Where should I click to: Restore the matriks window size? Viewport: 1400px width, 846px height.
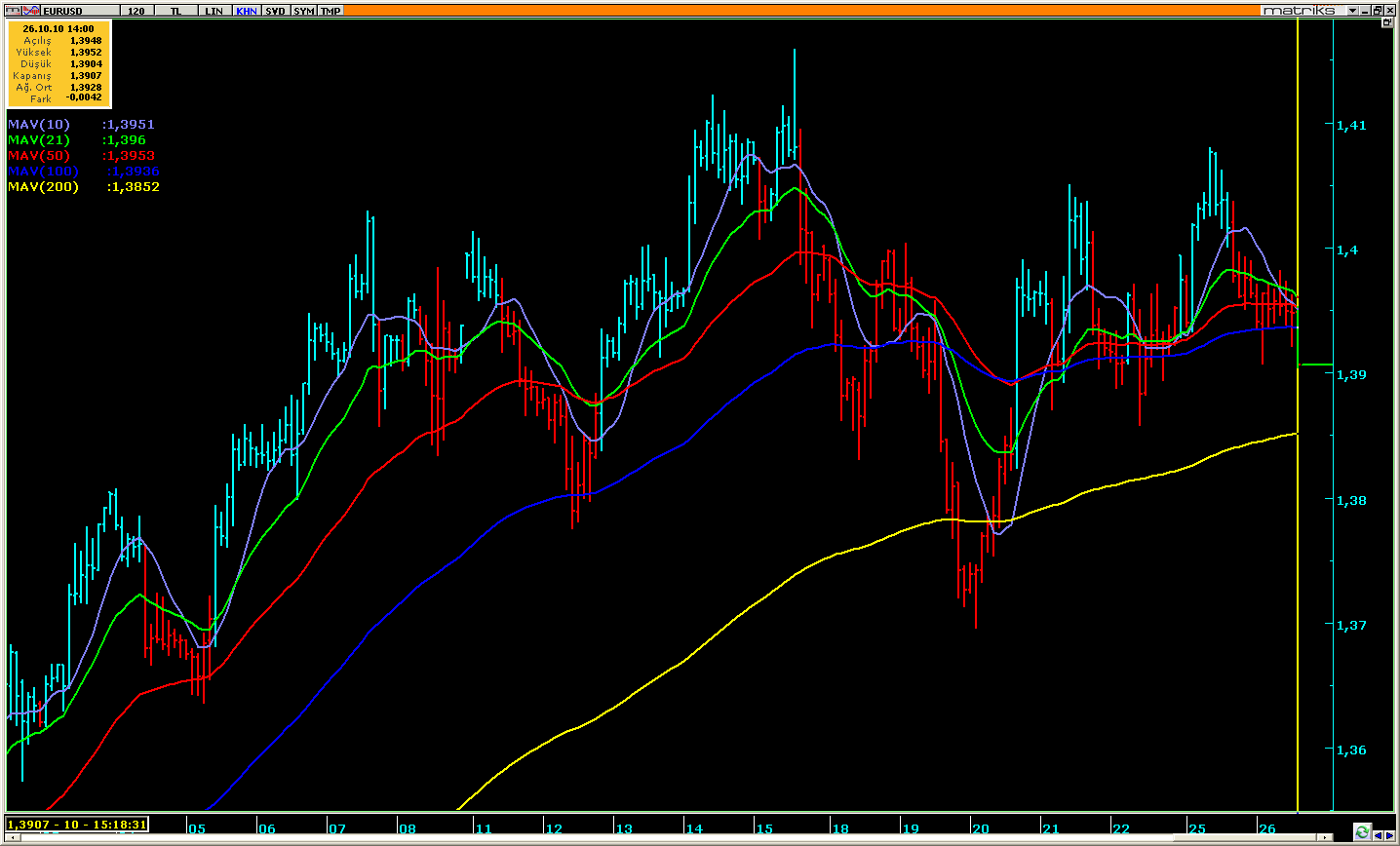click(1378, 10)
